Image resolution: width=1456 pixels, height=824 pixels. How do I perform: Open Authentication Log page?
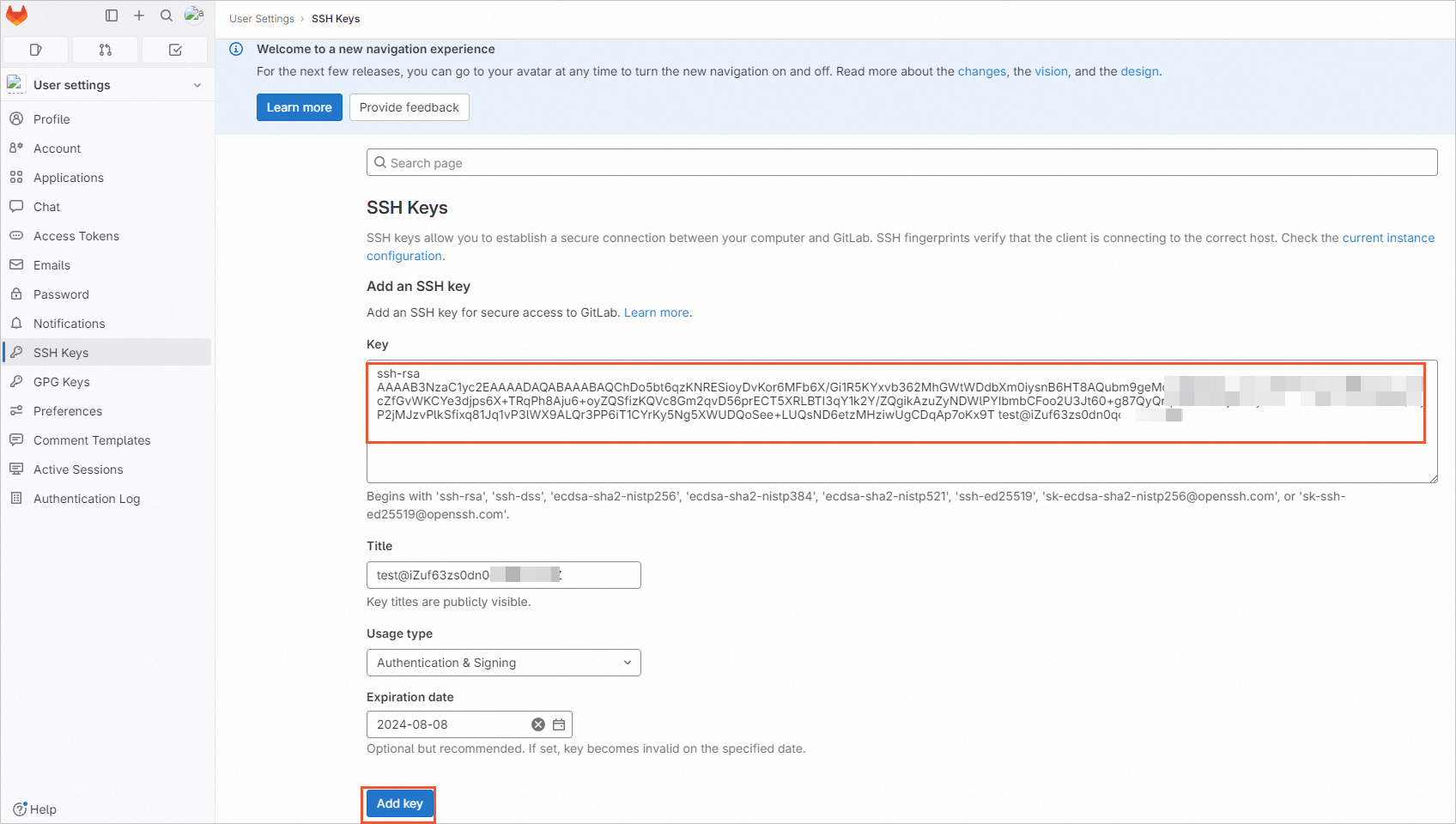107,498
